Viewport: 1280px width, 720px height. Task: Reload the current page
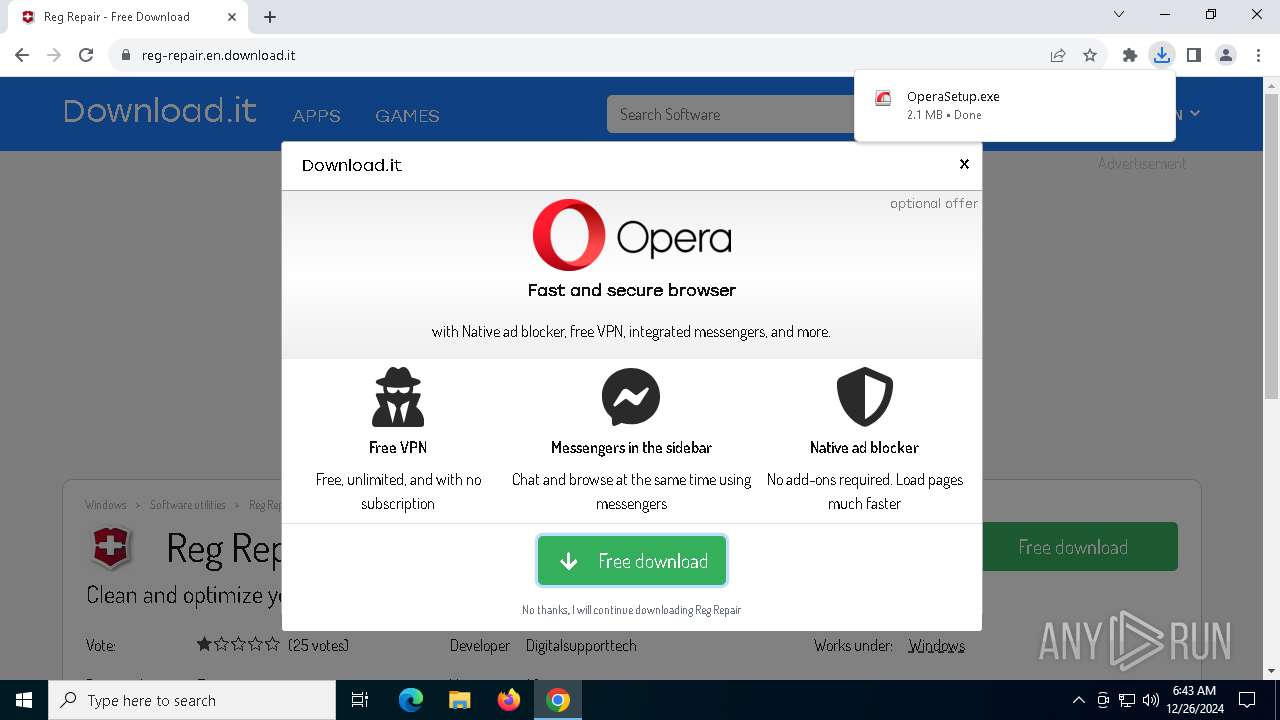pos(86,55)
